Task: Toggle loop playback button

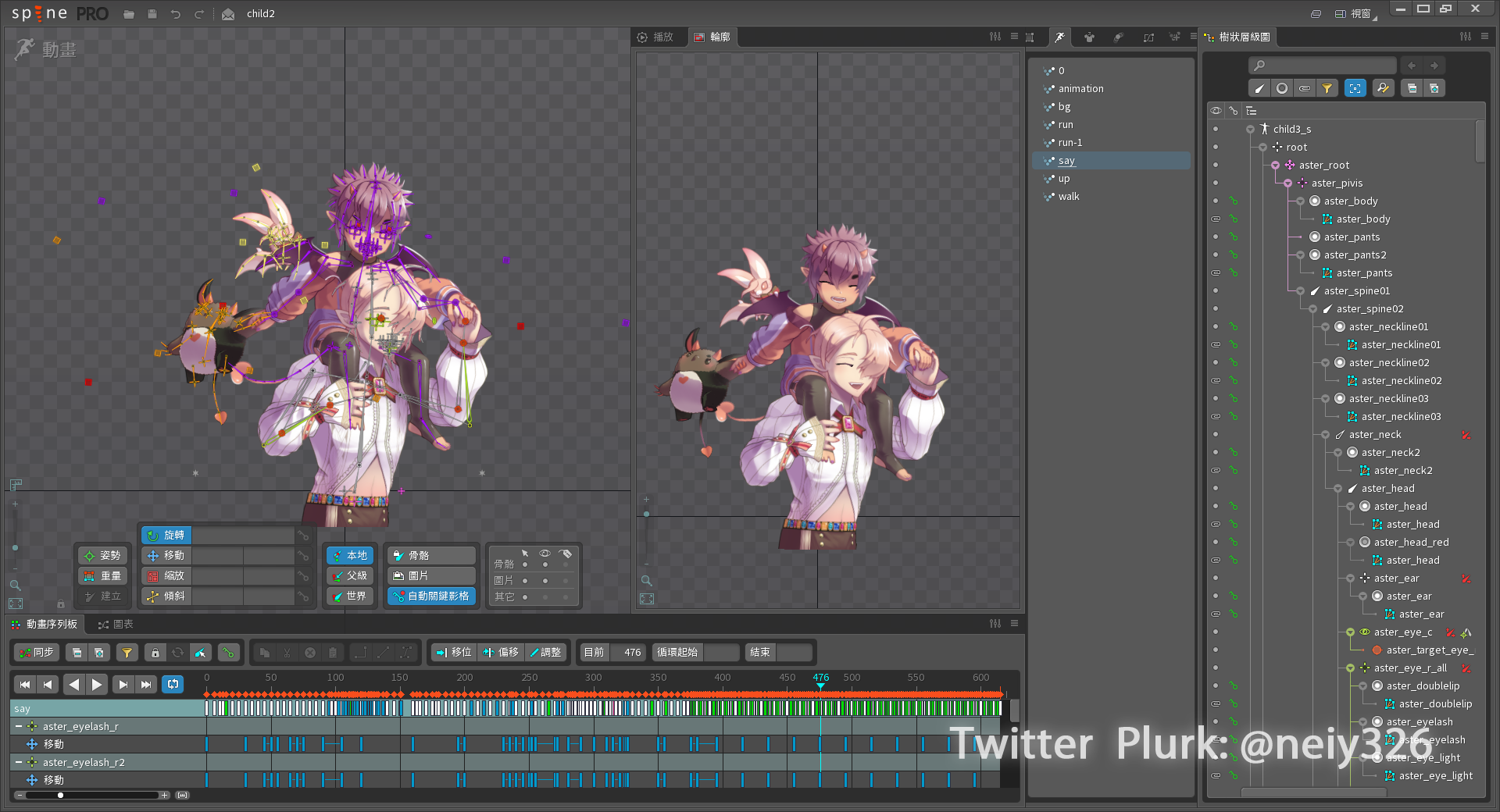Action: click(173, 685)
